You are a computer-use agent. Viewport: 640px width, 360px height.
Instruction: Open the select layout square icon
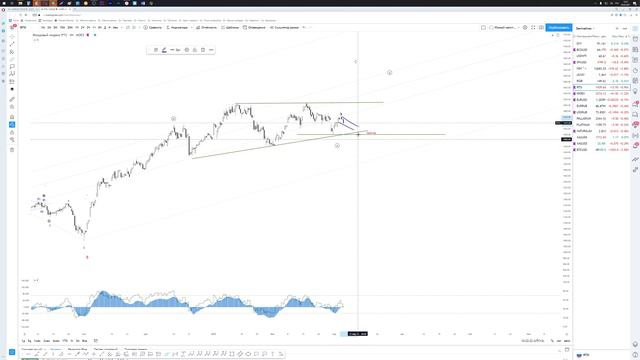click(x=483, y=27)
